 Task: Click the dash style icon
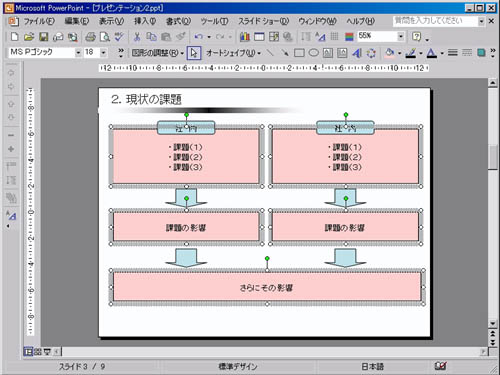coord(467,53)
